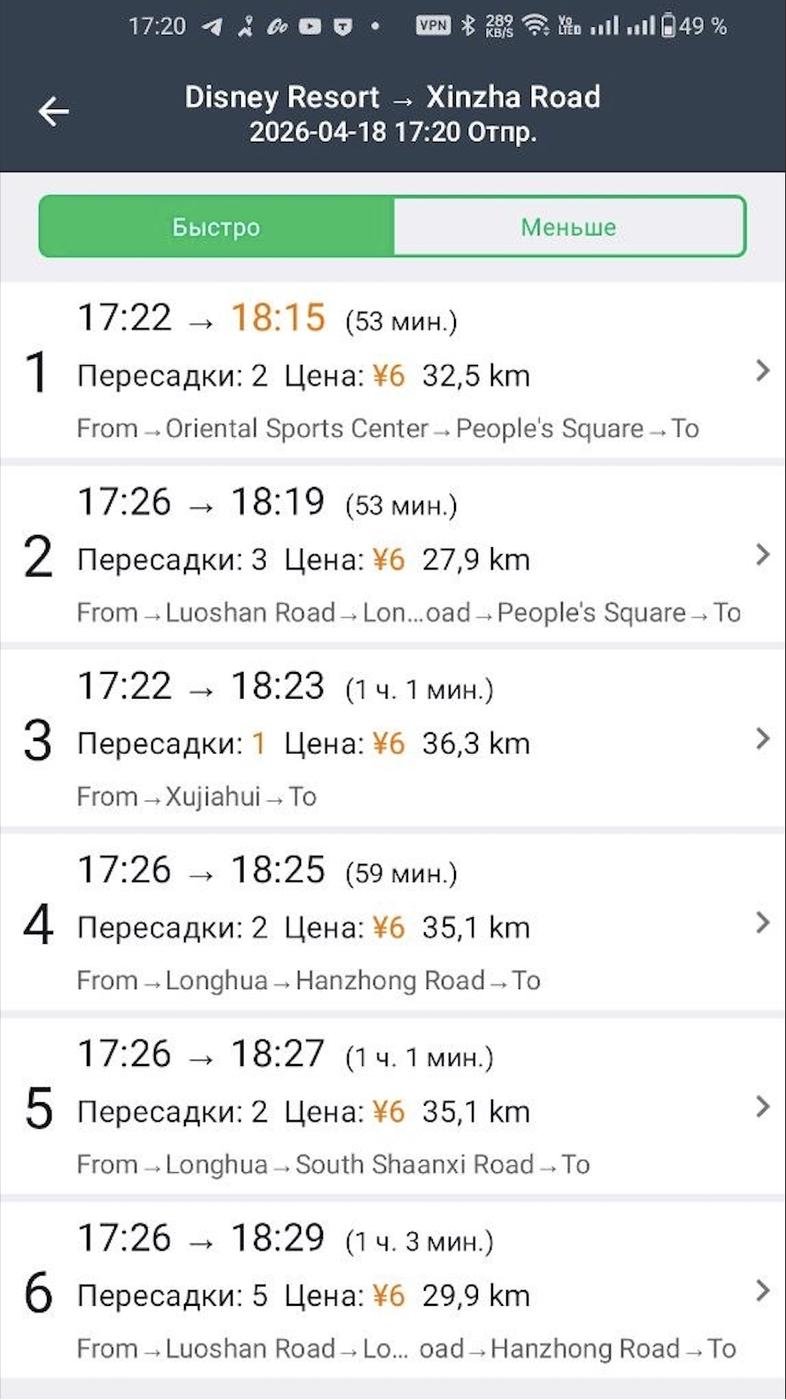Viewport: 786px width, 1400px height.
Task: Tap the Wi-Fi status icon
Action: [x=537, y=27]
